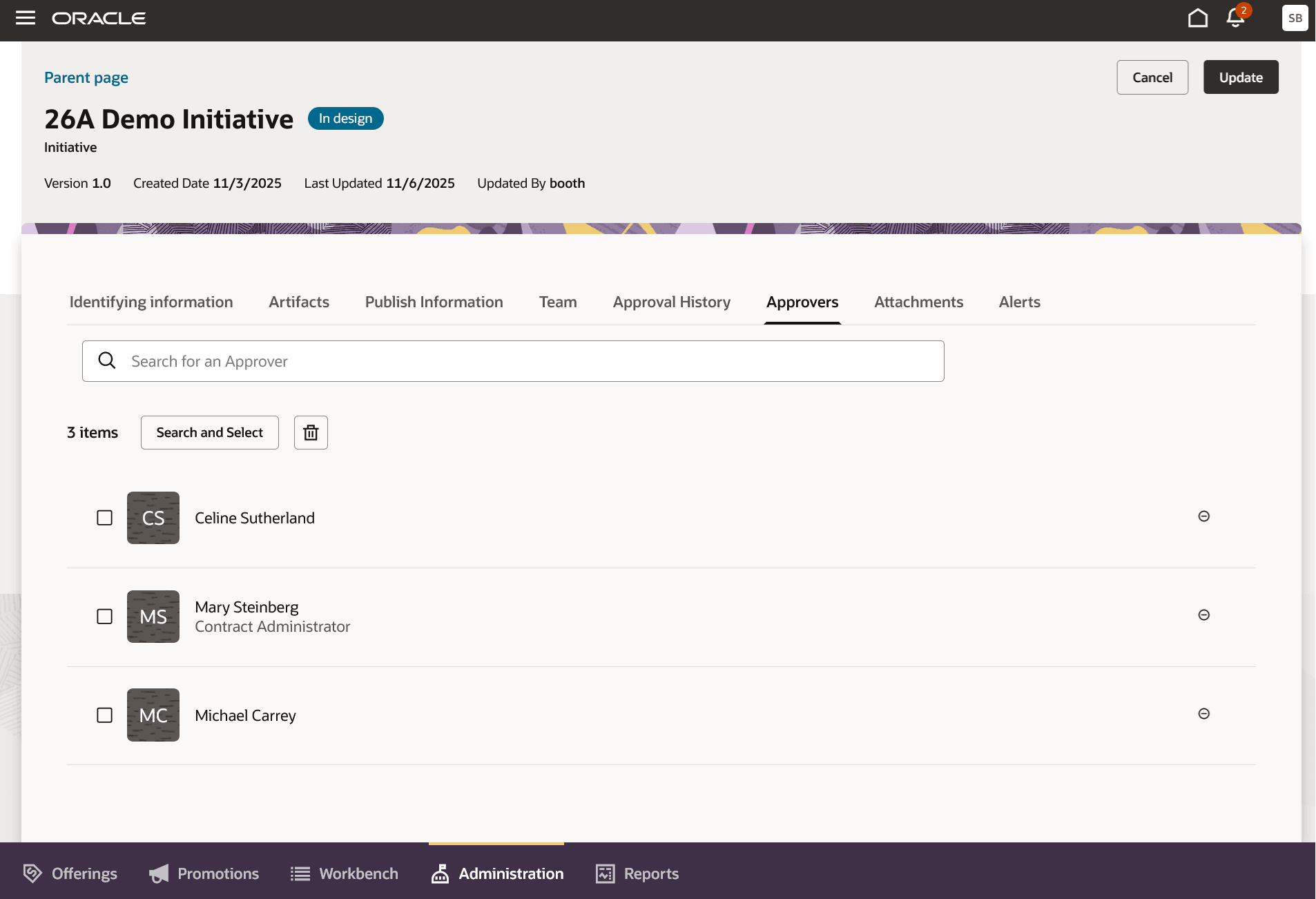The image size is (1316, 899).
Task: Switch to the Attachments tab
Action: (918, 302)
